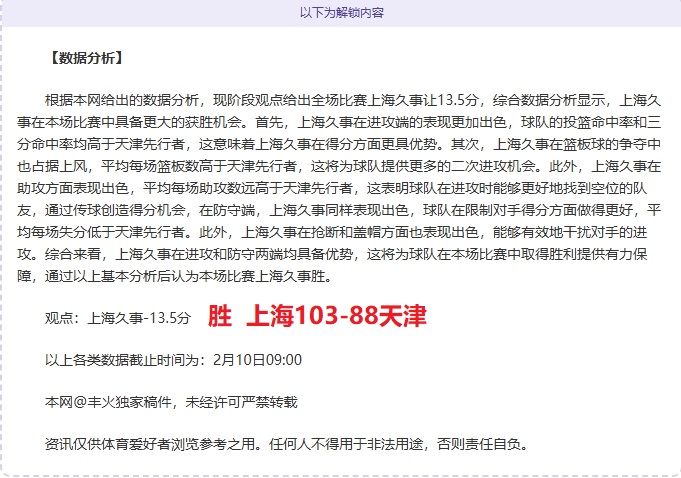Viewport: 681px width, 478px height.
Task: Click the '以下为解锁内容' banner text
Action: click(342, 13)
